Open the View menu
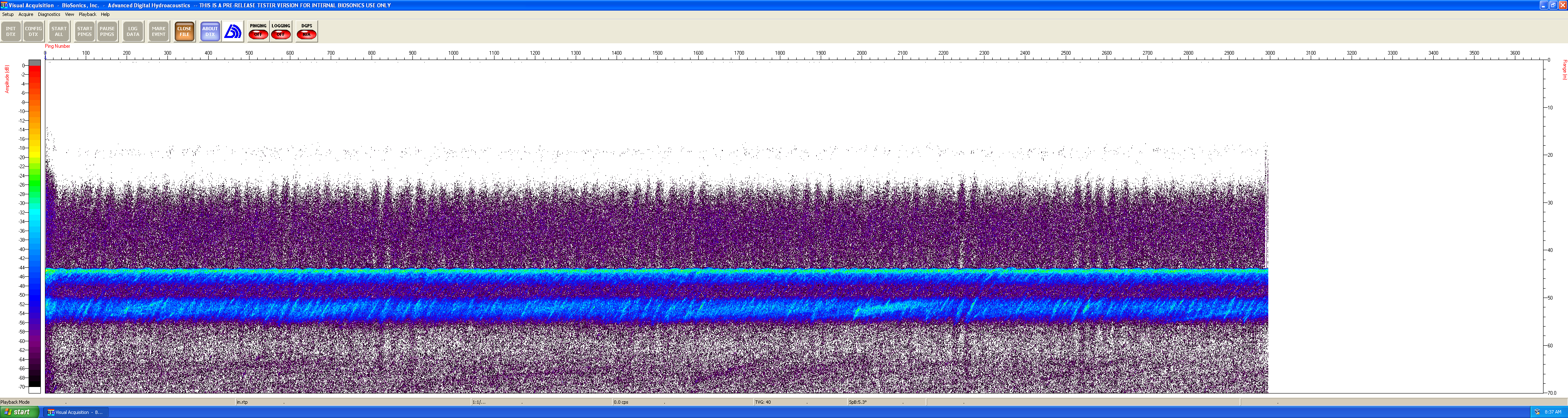The width and height of the screenshot is (1568, 418). [x=69, y=14]
